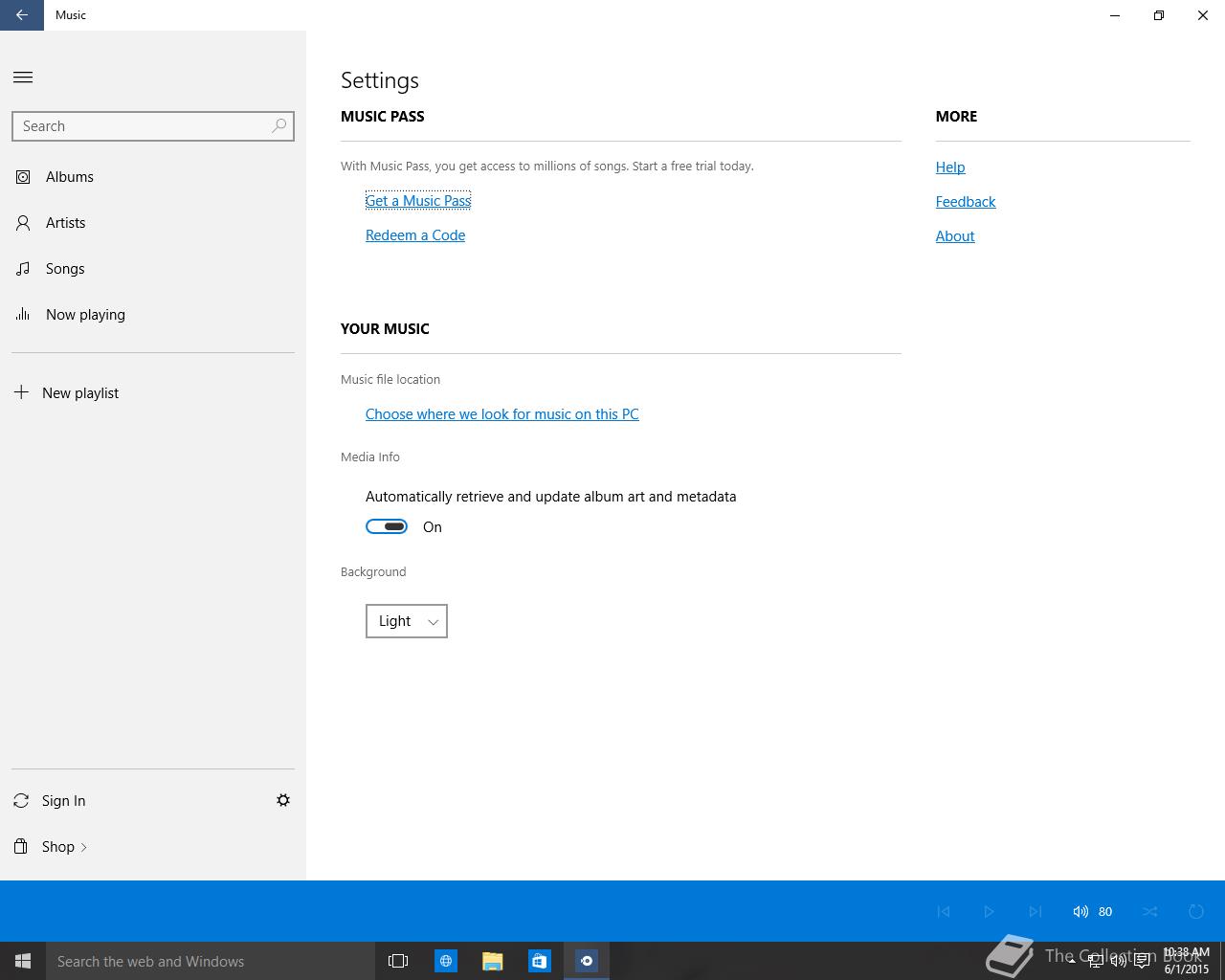Click the search magnifier icon
Viewport: 1225px width, 980px height.
[278, 125]
